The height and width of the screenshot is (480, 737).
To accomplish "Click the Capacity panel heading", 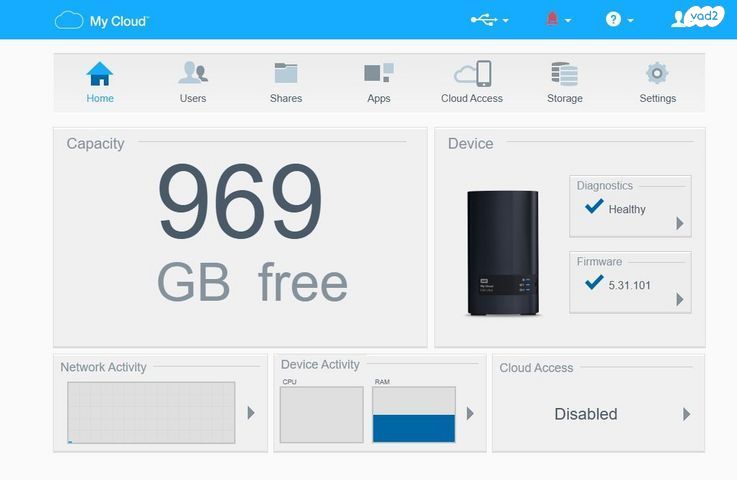I will pos(95,144).
